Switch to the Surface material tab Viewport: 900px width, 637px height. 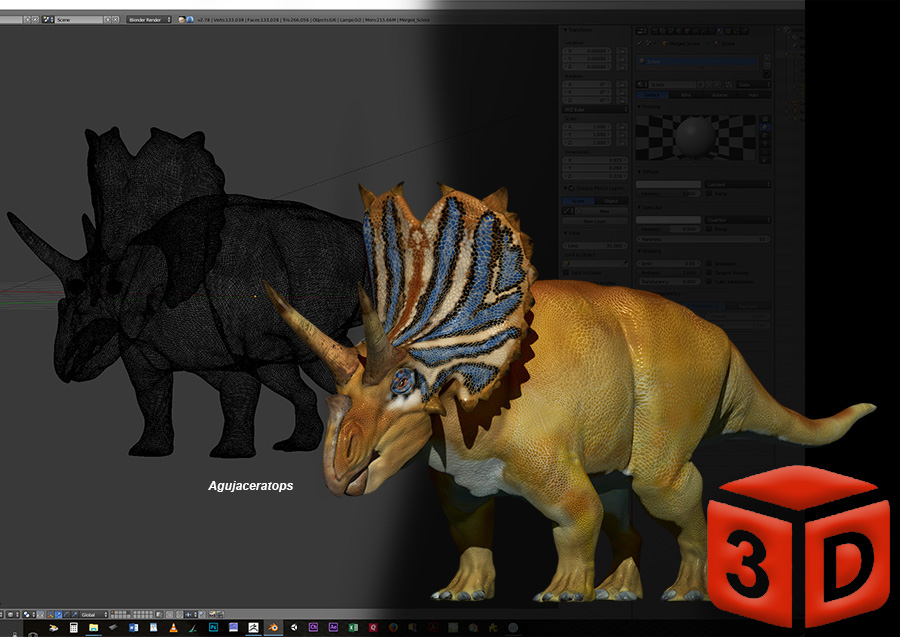(652, 94)
